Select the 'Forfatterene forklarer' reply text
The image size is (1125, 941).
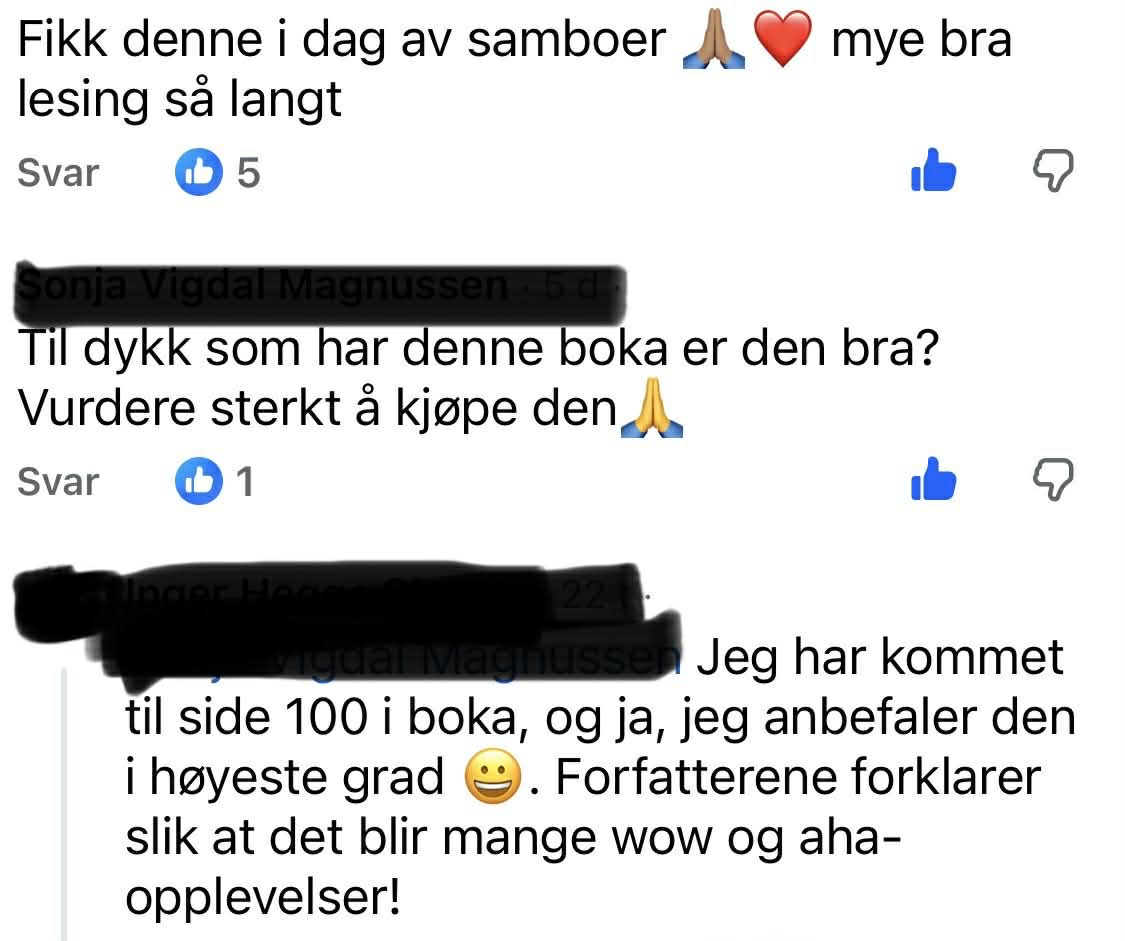click(x=600, y=777)
